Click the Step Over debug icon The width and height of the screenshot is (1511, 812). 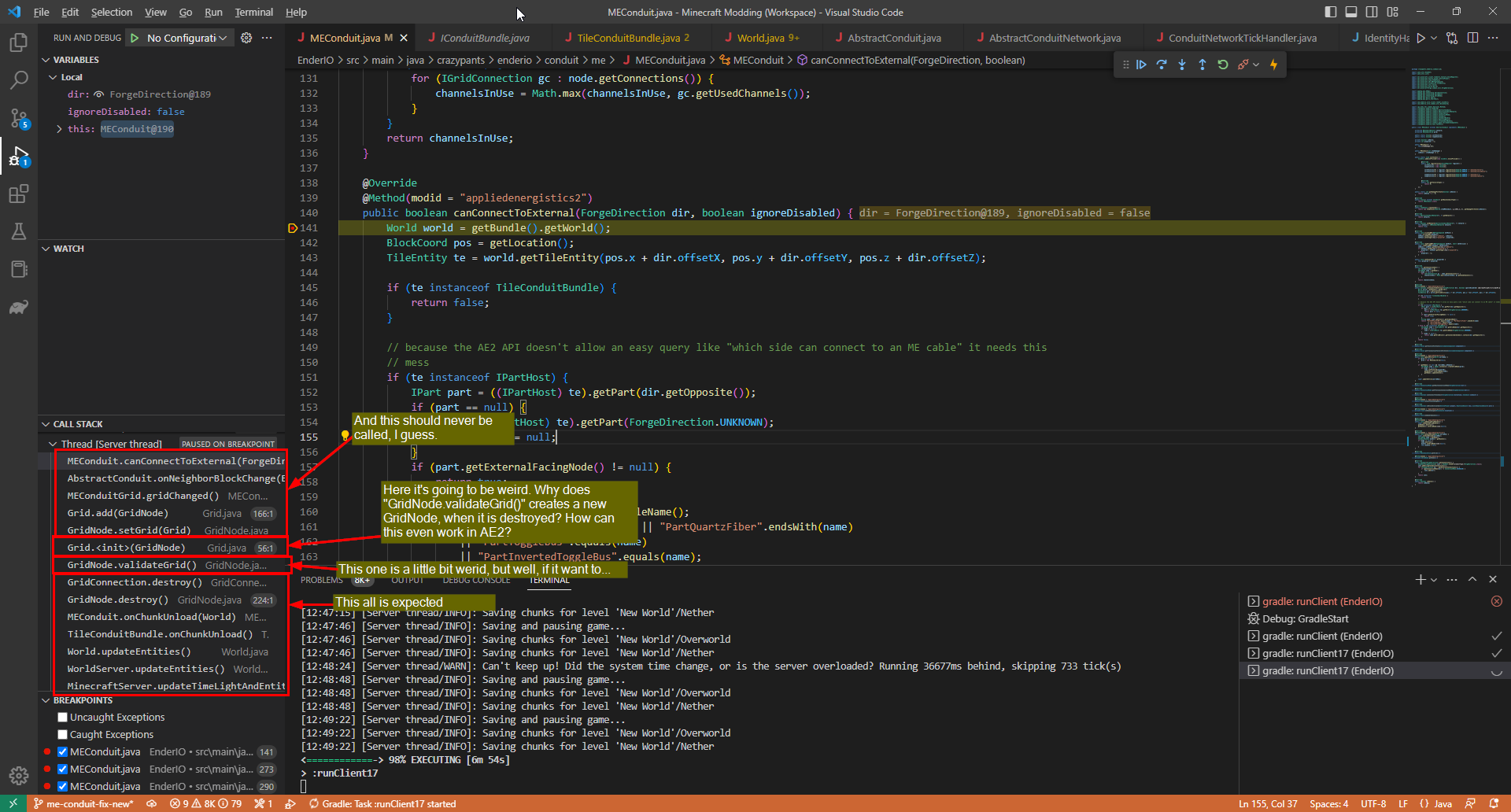coord(1162,65)
